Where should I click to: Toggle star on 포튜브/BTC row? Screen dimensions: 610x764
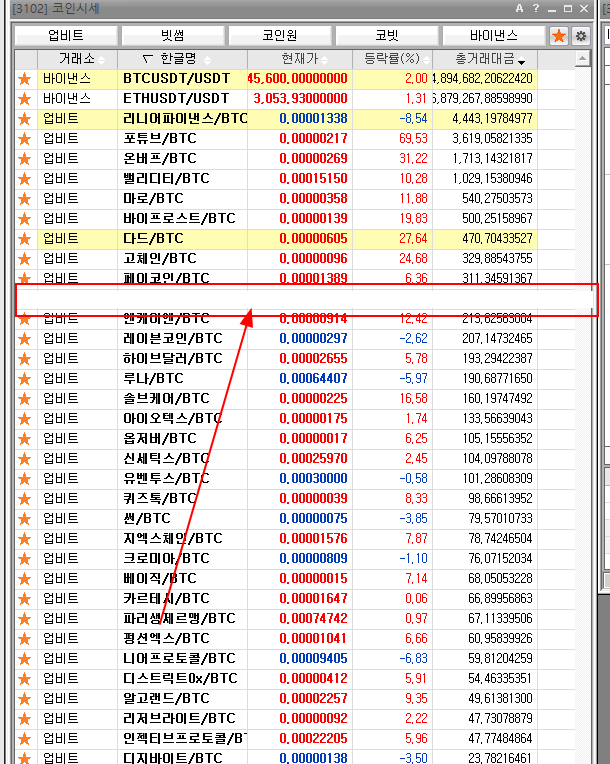tap(25, 138)
